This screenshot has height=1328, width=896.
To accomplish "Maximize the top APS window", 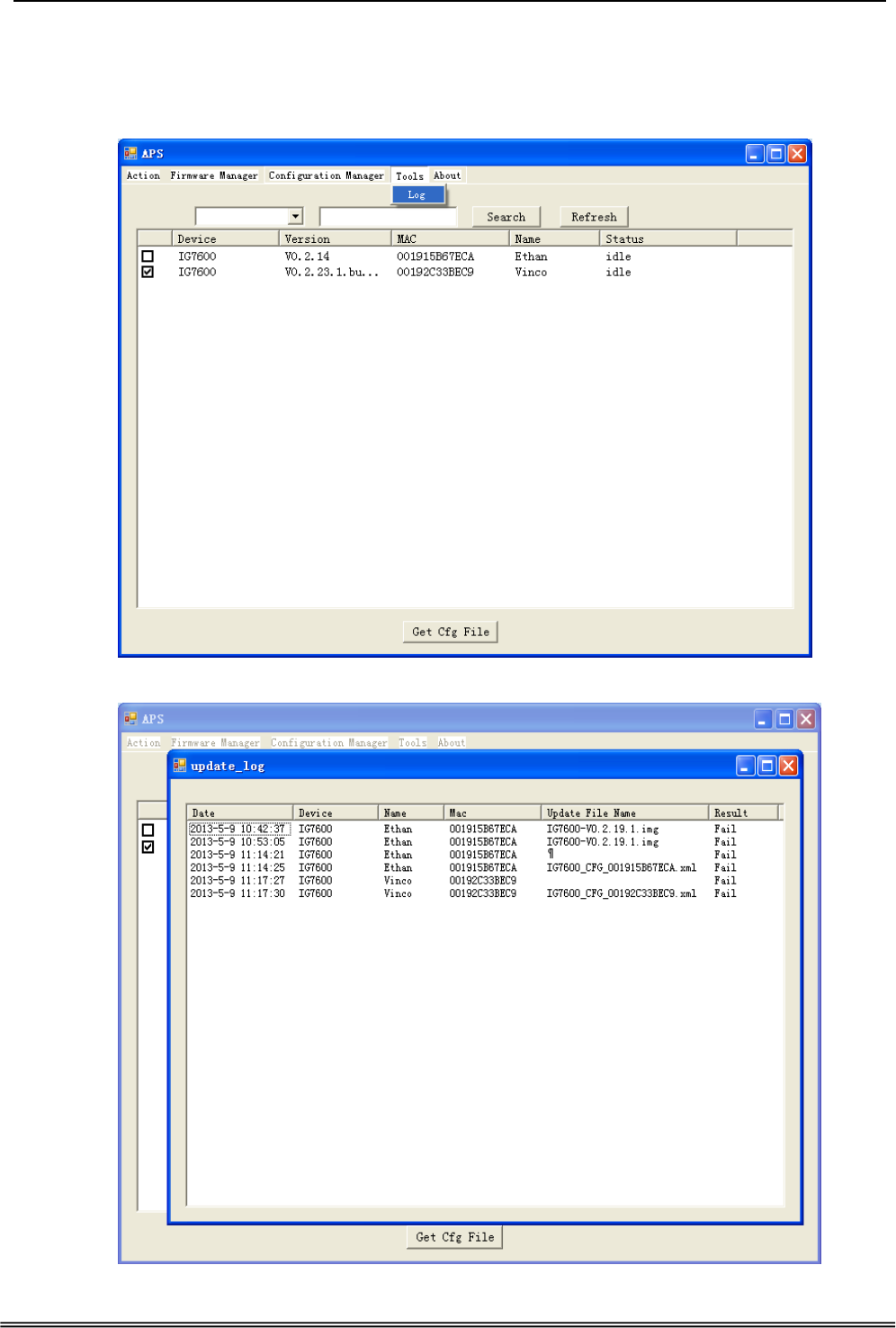I will point(775,154).
